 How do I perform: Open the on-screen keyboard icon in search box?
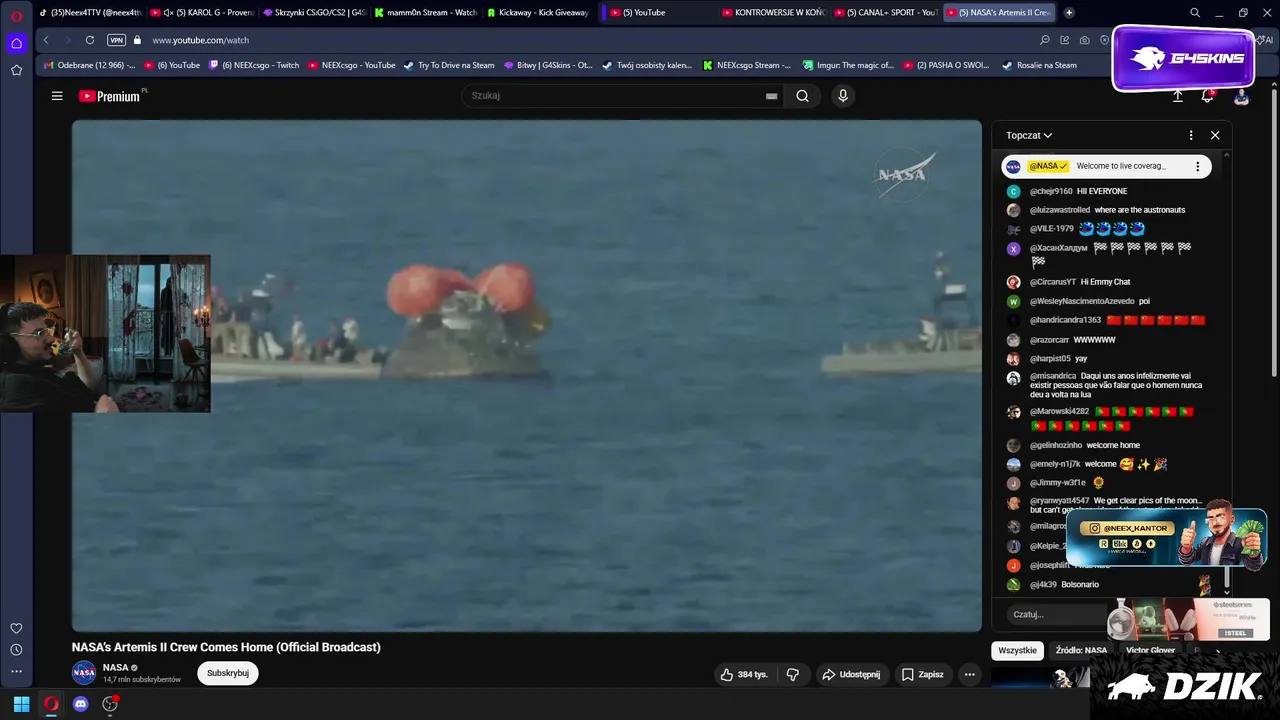click(771, 96)
